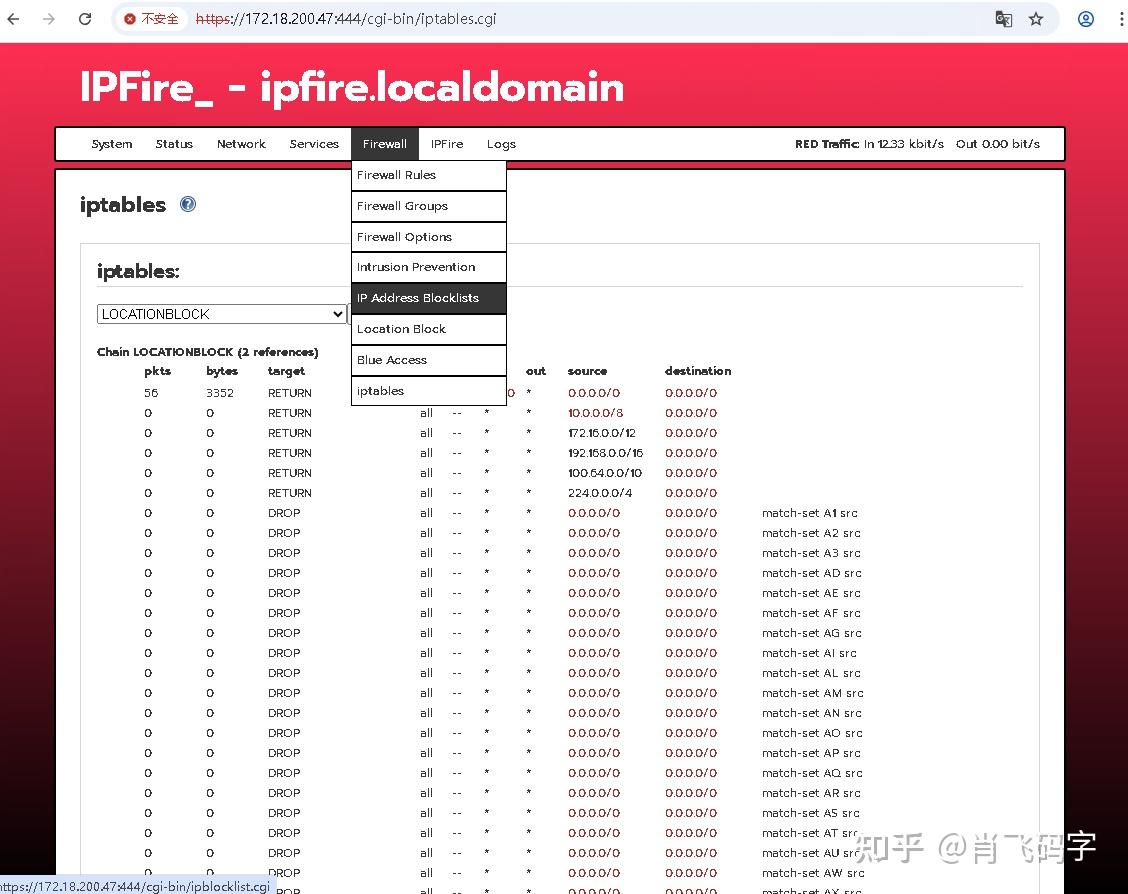Image resolution: width=1128 pixels, height=894 pixels.
Task: Open the help icon beside the iptables heading
Action: point(188,204)
